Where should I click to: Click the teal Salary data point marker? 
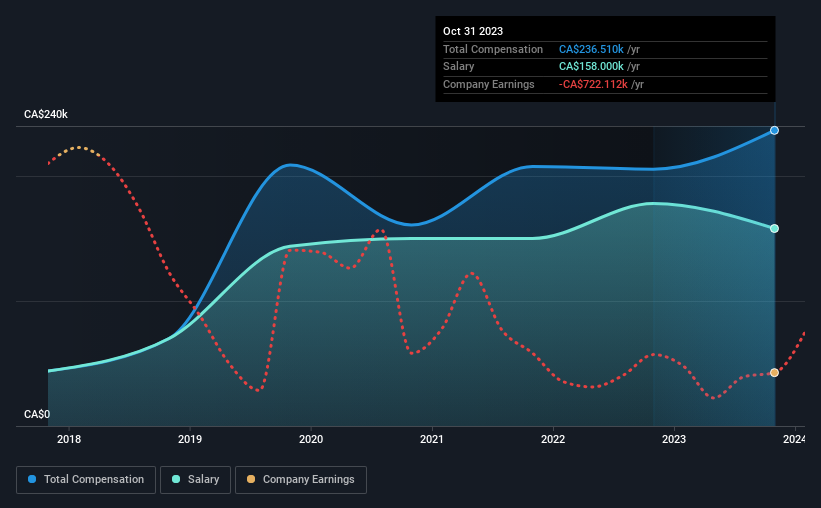774,228
